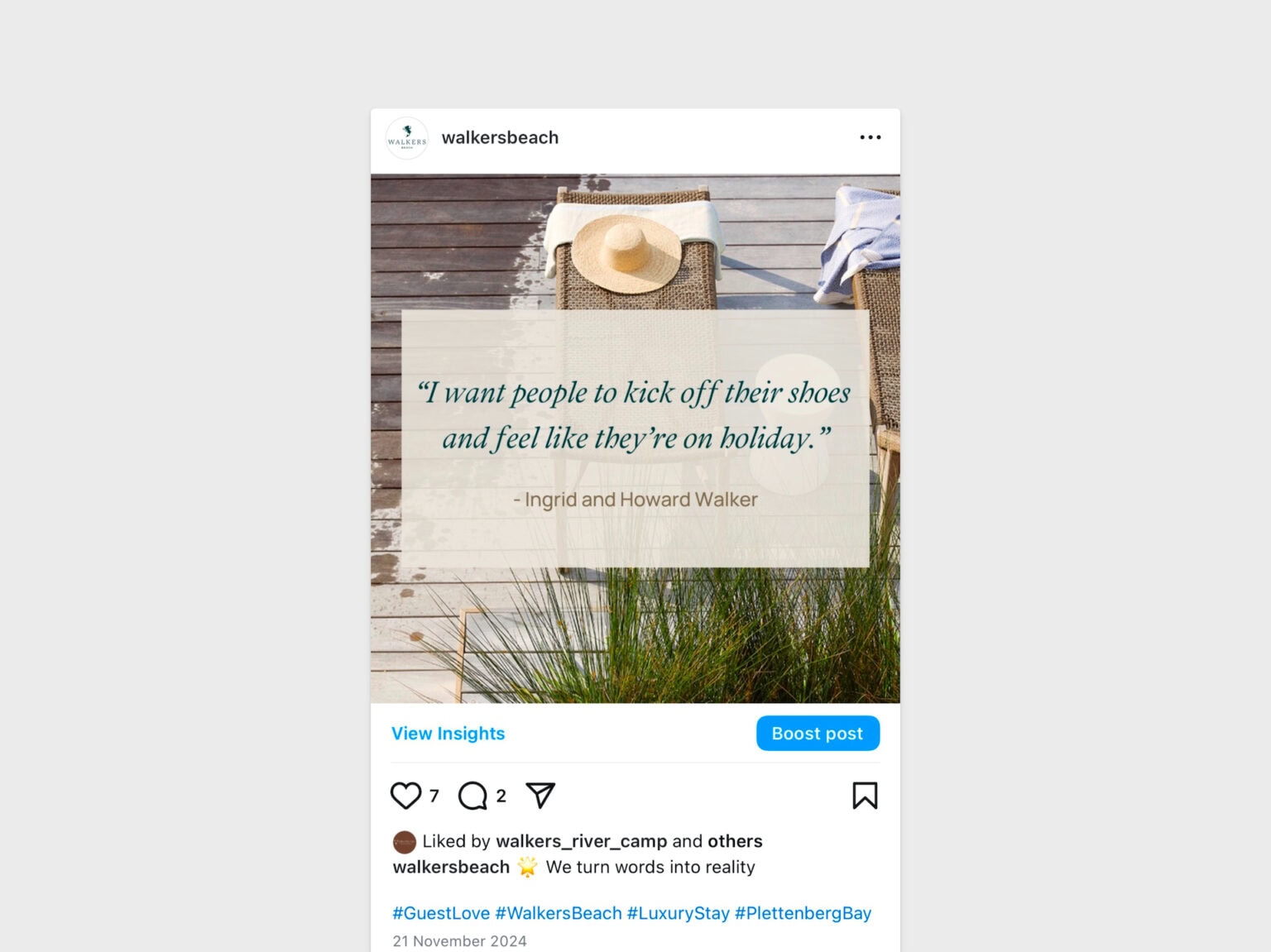Viewport: 1271px width, 952px height.
Task: Open walkers_river_camp profile from likes
Action: (581, 842)
